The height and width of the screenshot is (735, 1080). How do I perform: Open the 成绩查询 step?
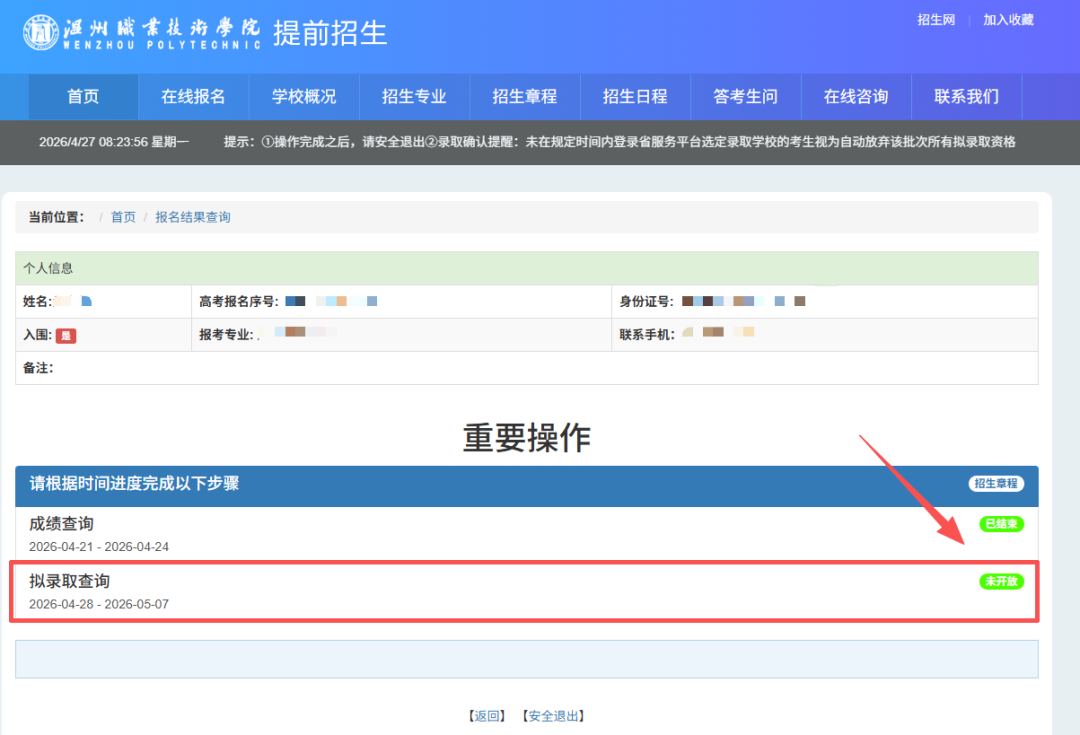62,524
